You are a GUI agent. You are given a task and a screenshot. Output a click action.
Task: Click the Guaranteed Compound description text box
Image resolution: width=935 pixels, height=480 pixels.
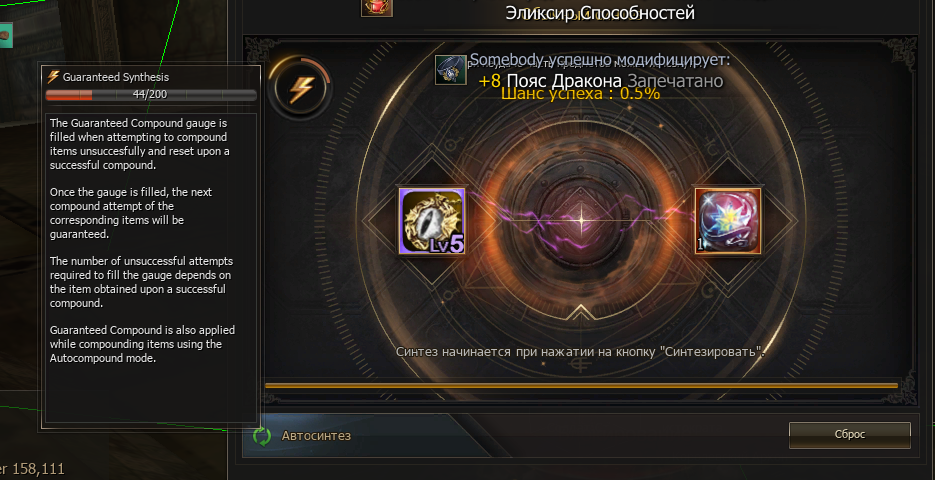point(151,268)
